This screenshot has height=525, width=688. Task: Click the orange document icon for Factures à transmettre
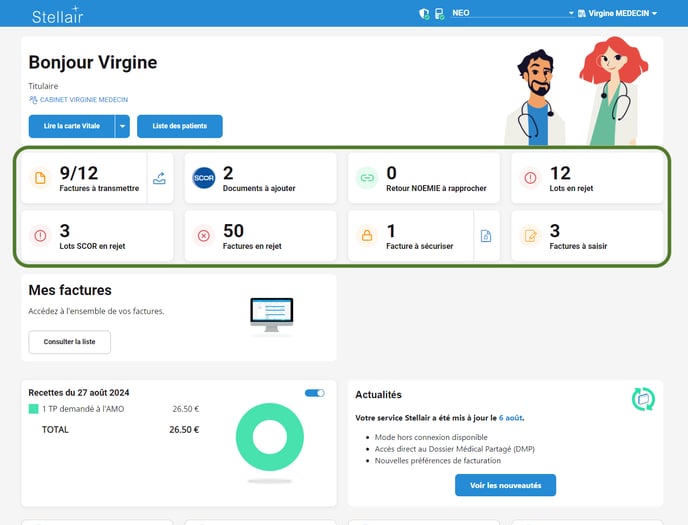[40, 178]
